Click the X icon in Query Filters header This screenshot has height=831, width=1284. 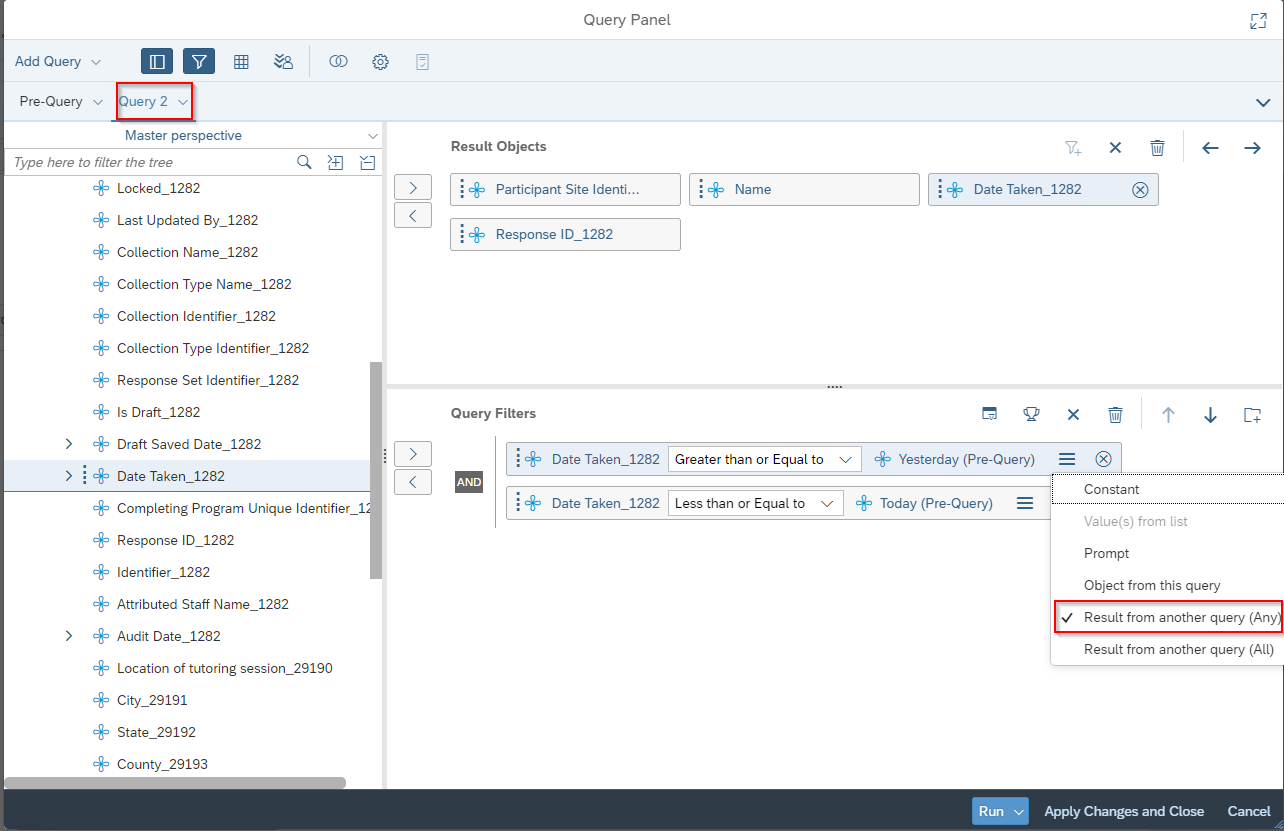tap(1073, 414)
